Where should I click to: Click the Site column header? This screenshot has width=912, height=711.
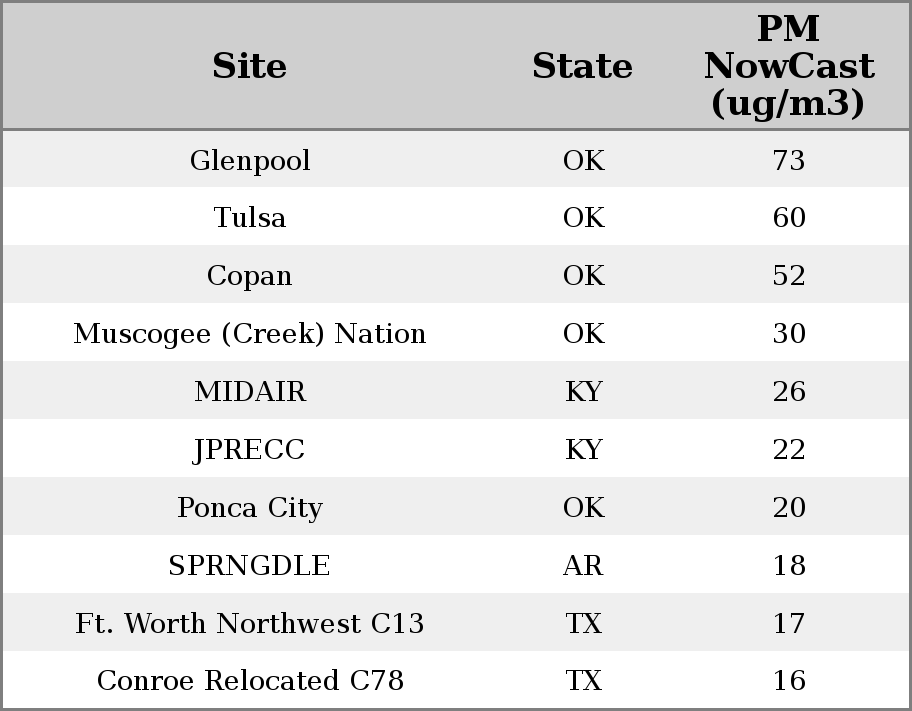pyautogui.click(x=250, y=66)
